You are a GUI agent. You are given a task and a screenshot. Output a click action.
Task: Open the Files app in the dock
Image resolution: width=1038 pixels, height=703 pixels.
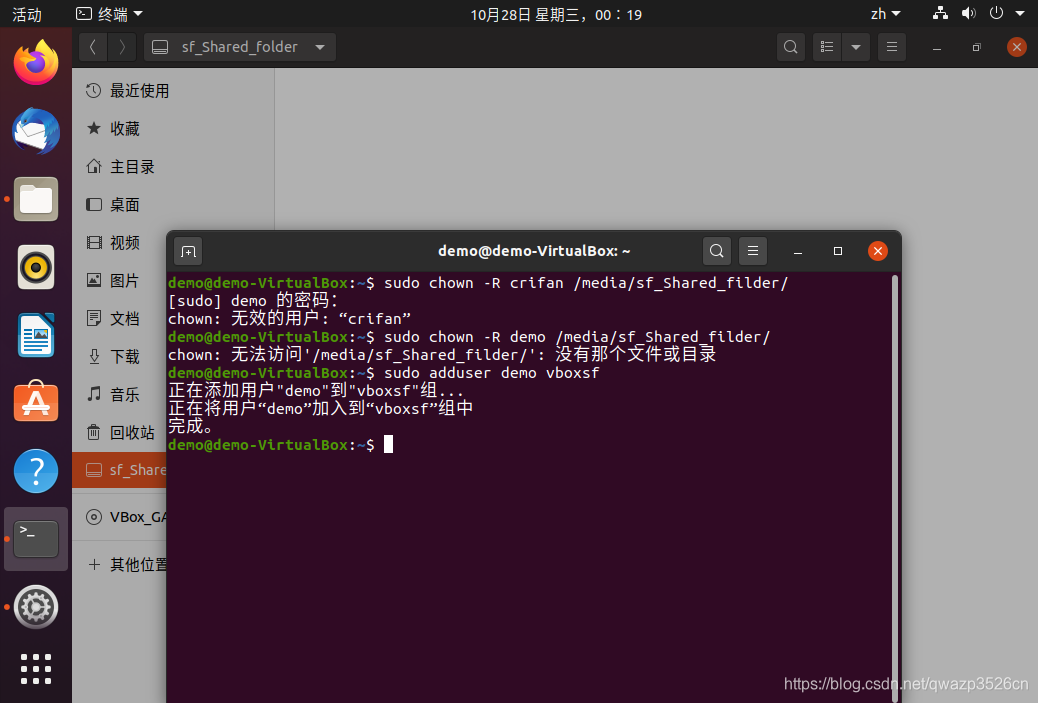coord(36,199)
